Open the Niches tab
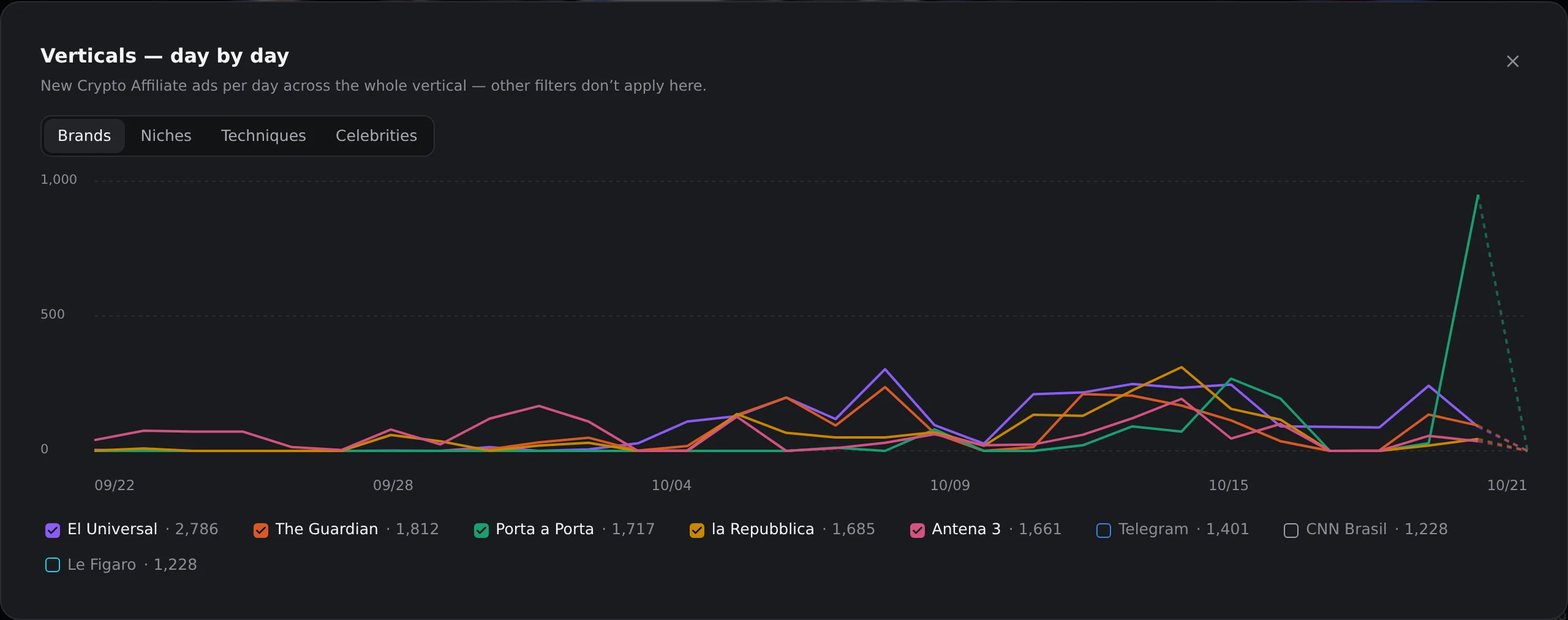Viewport: 1568px width, 620px height. [166, 135]
